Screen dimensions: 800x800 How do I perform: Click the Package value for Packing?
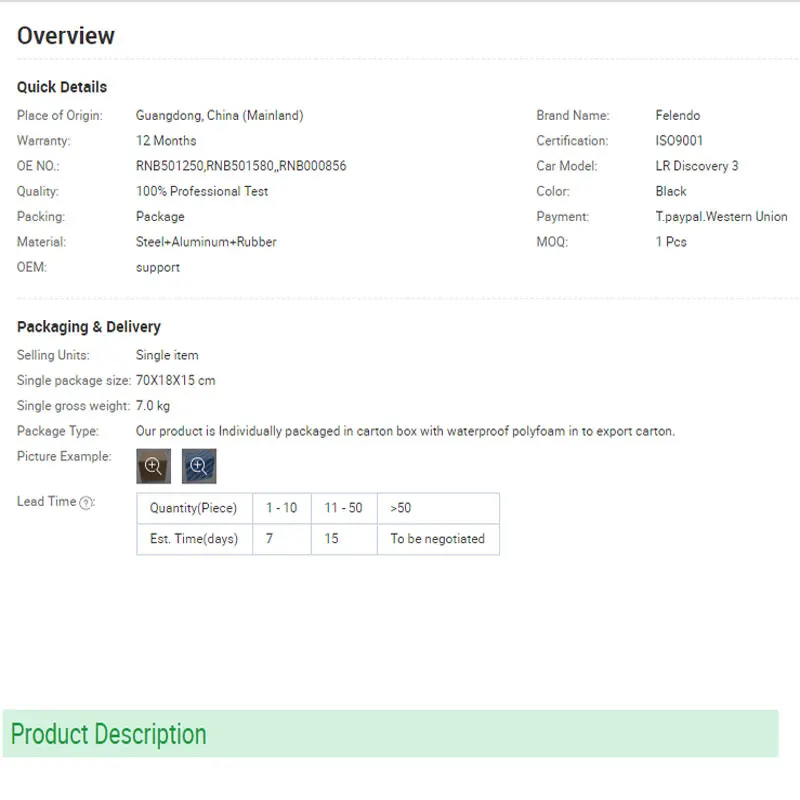point(160,217)
